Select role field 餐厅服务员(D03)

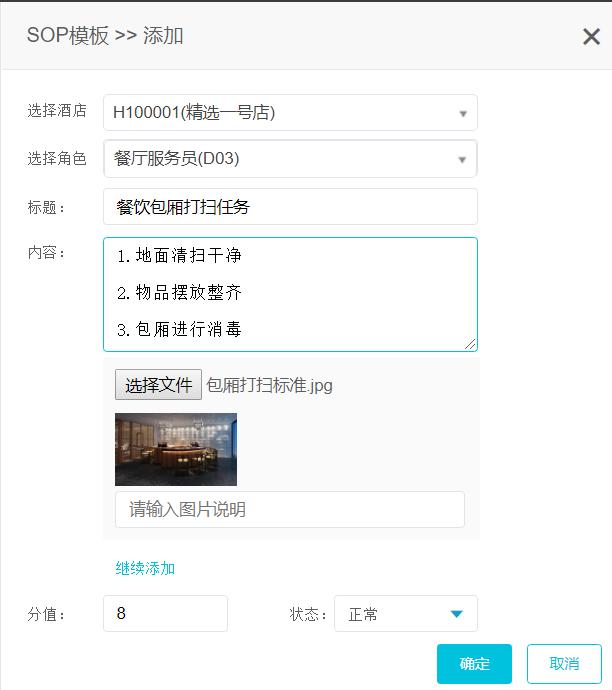[x=290, y=158]
